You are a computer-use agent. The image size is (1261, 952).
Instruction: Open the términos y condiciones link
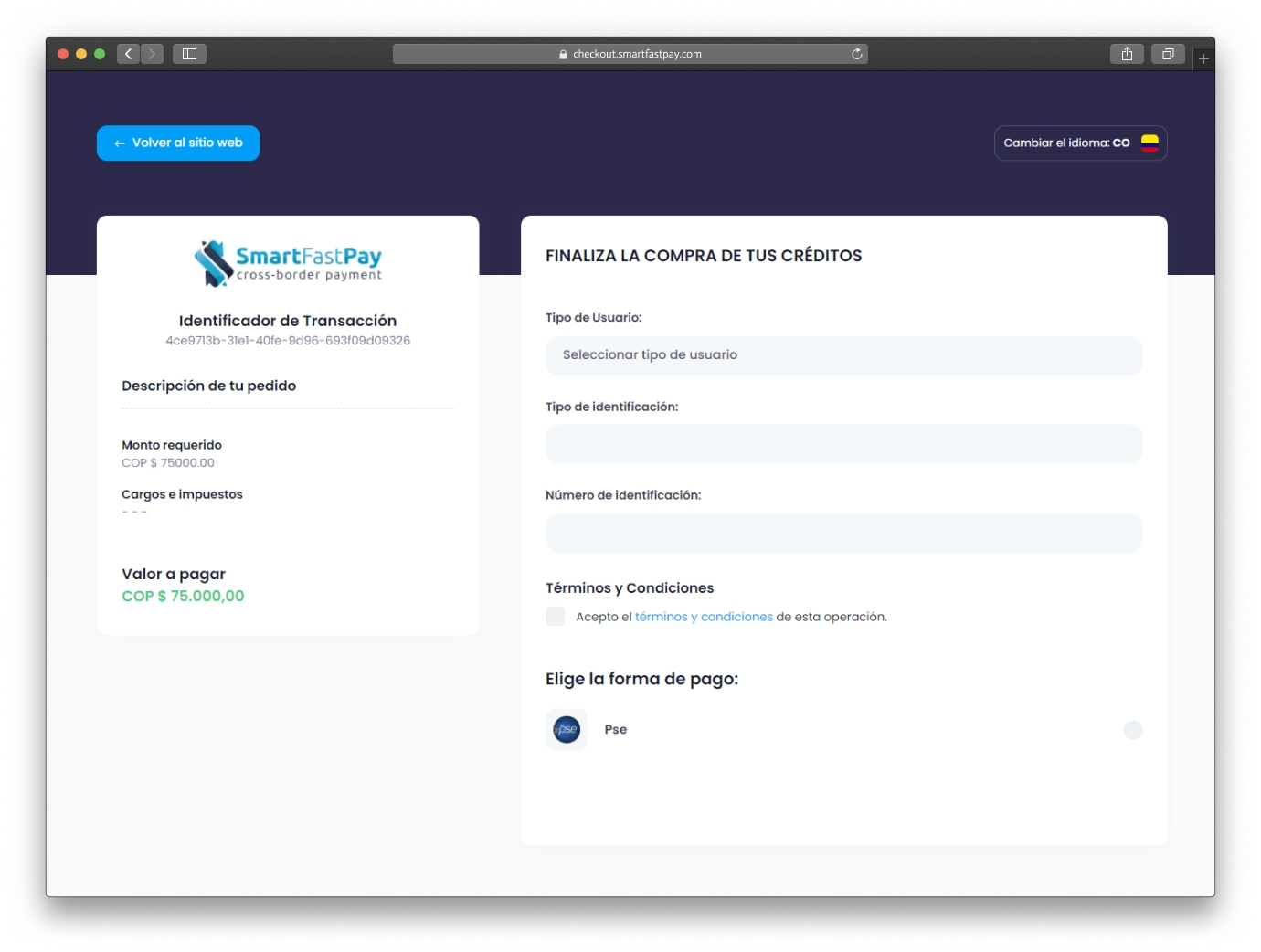point(704,617)
